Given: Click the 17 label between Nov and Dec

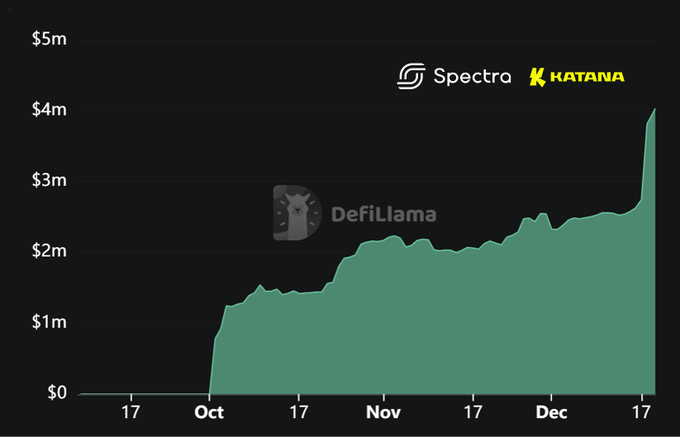Looking at the screenshot, I should click(x=473, y=412).
